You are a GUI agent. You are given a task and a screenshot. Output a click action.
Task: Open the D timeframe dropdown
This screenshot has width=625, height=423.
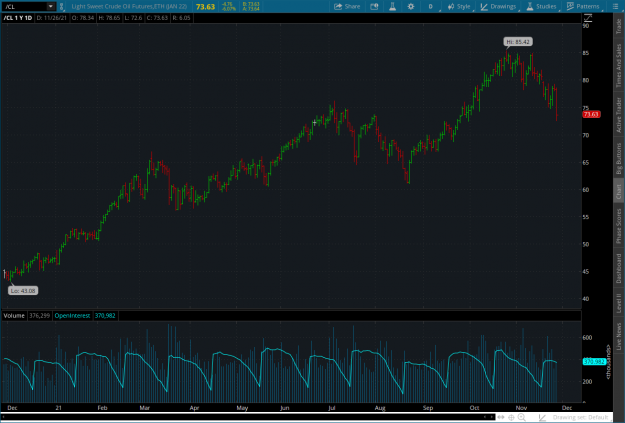tap(432, 6)
